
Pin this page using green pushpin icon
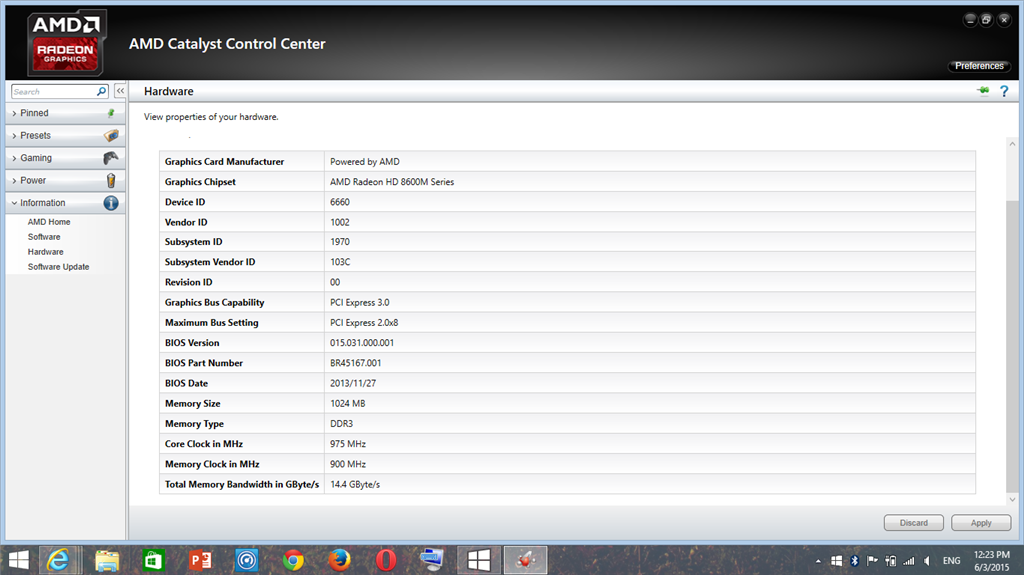[x=983, y=91]
